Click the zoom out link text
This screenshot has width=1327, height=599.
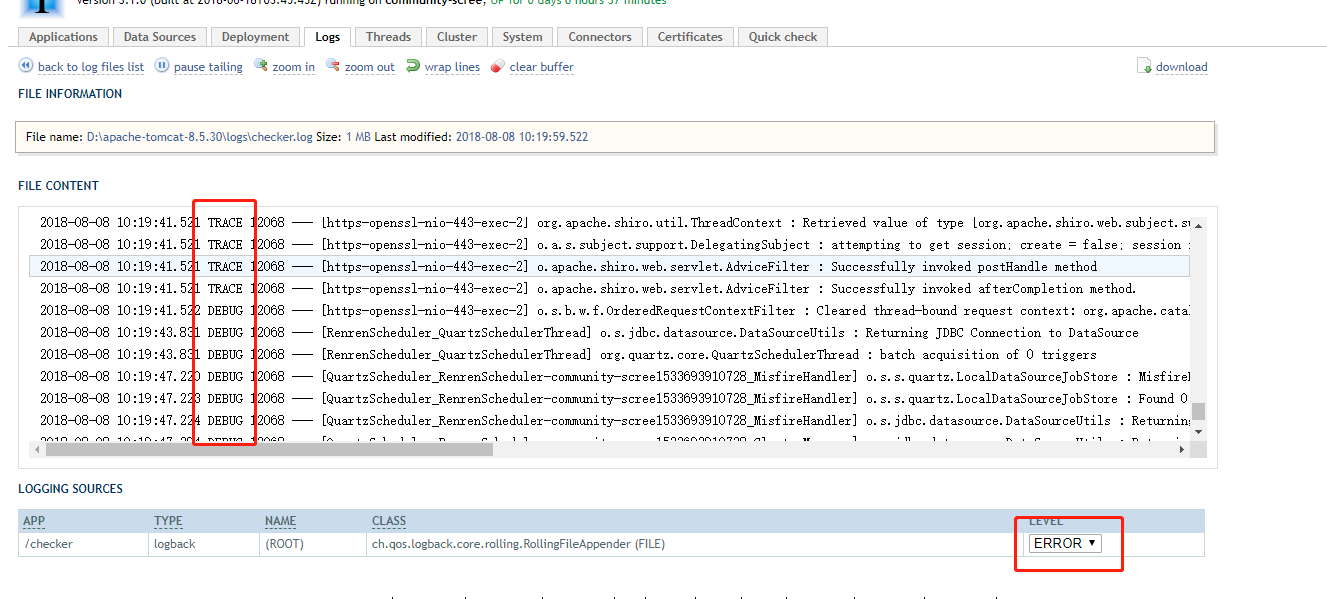[370, 67]
